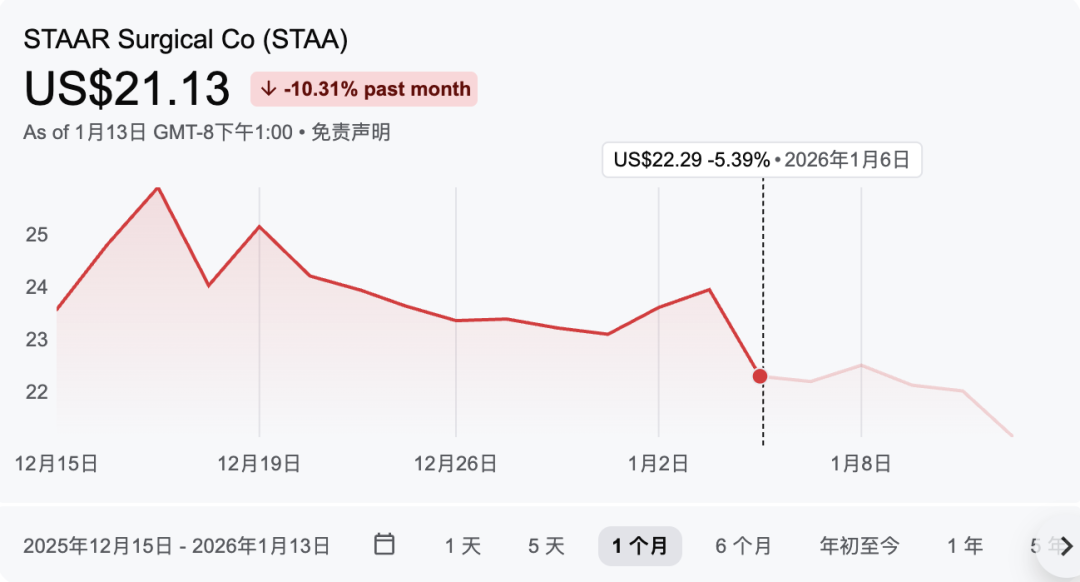Click the US$21.13 current price

pyautogui.click(x=127, y=89)
